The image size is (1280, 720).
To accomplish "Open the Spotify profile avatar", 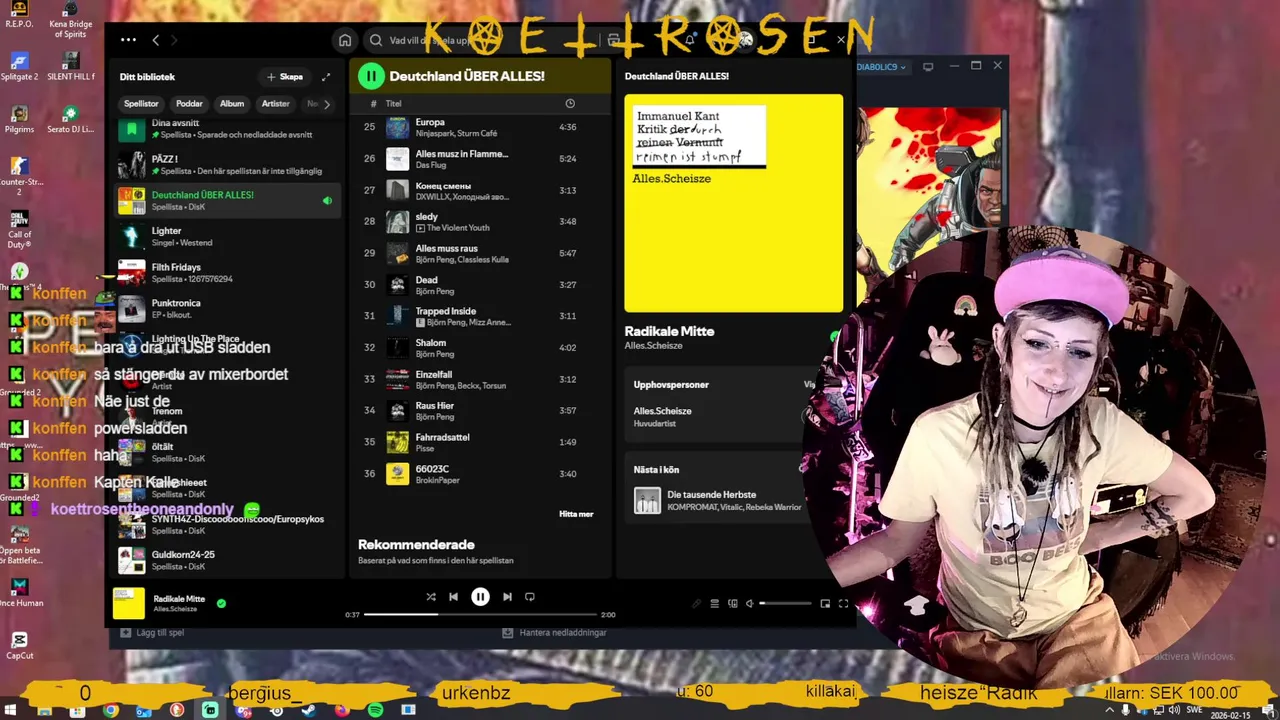I will click(x=745, y=40).
